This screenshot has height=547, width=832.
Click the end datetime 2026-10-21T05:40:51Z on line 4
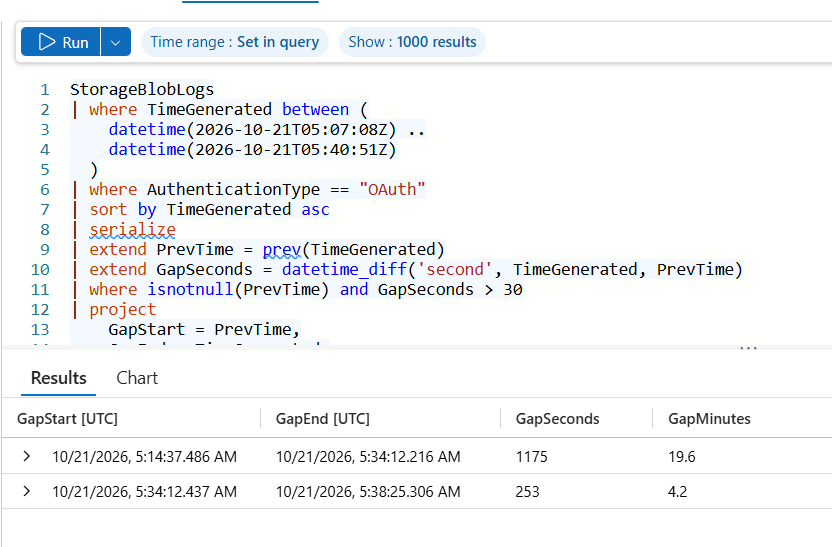(x=291, y=149)
